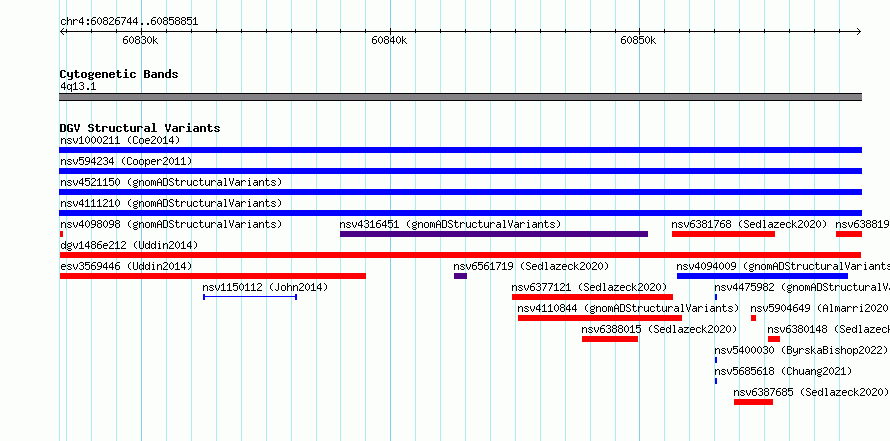Open esv3569446 (Uddin2014) label
This screenshot has width=890, height=441.
[126, 266]
